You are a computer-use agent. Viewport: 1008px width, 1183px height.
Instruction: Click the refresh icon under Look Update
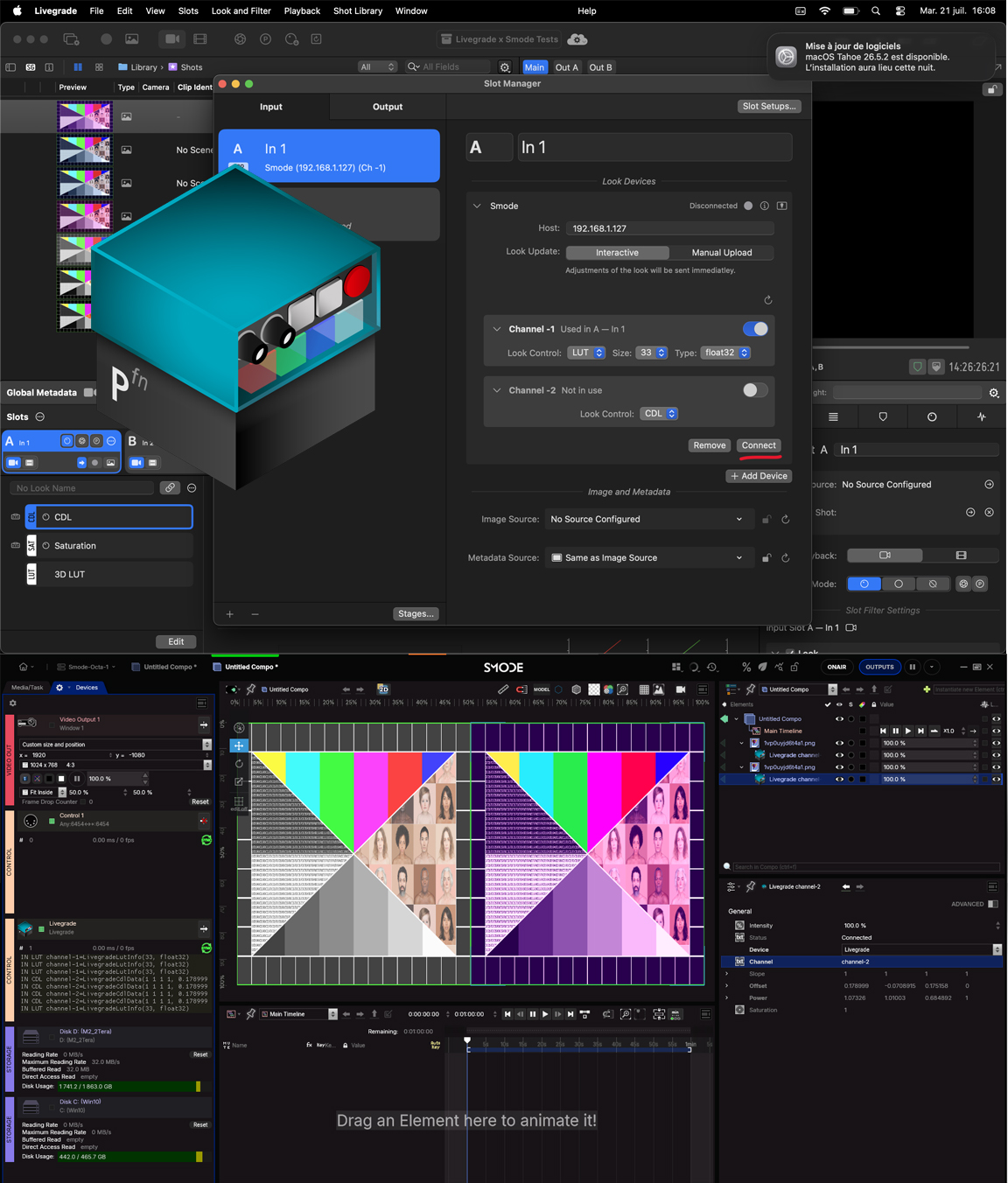[x=768, y=300]
